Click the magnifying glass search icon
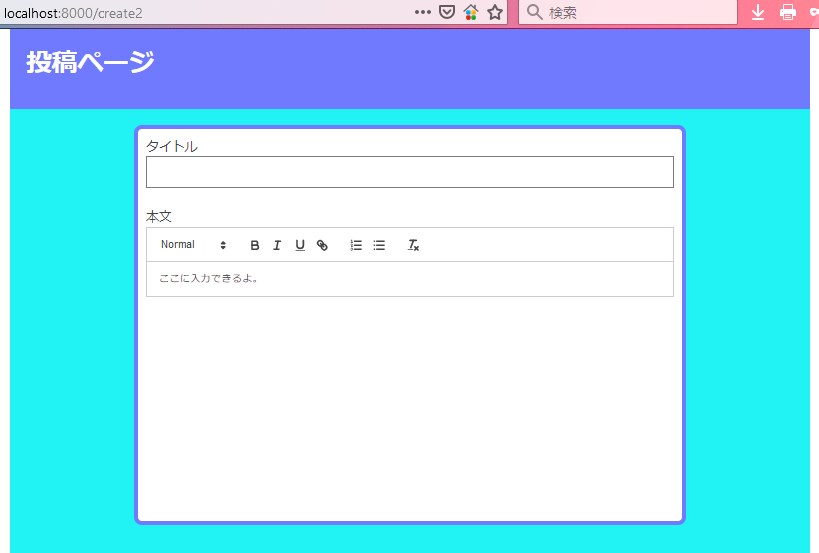 [x=534, y=12]
